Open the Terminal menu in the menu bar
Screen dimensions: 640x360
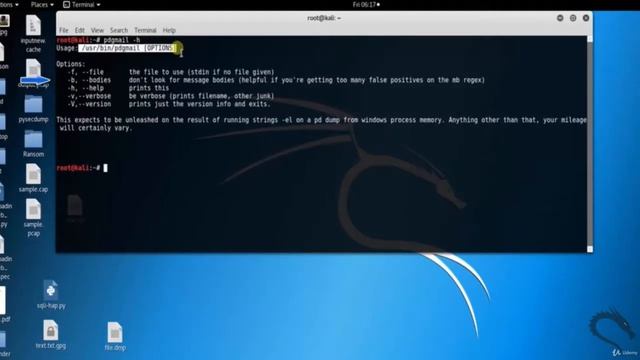pyautogui.click(x=145, y=30)
